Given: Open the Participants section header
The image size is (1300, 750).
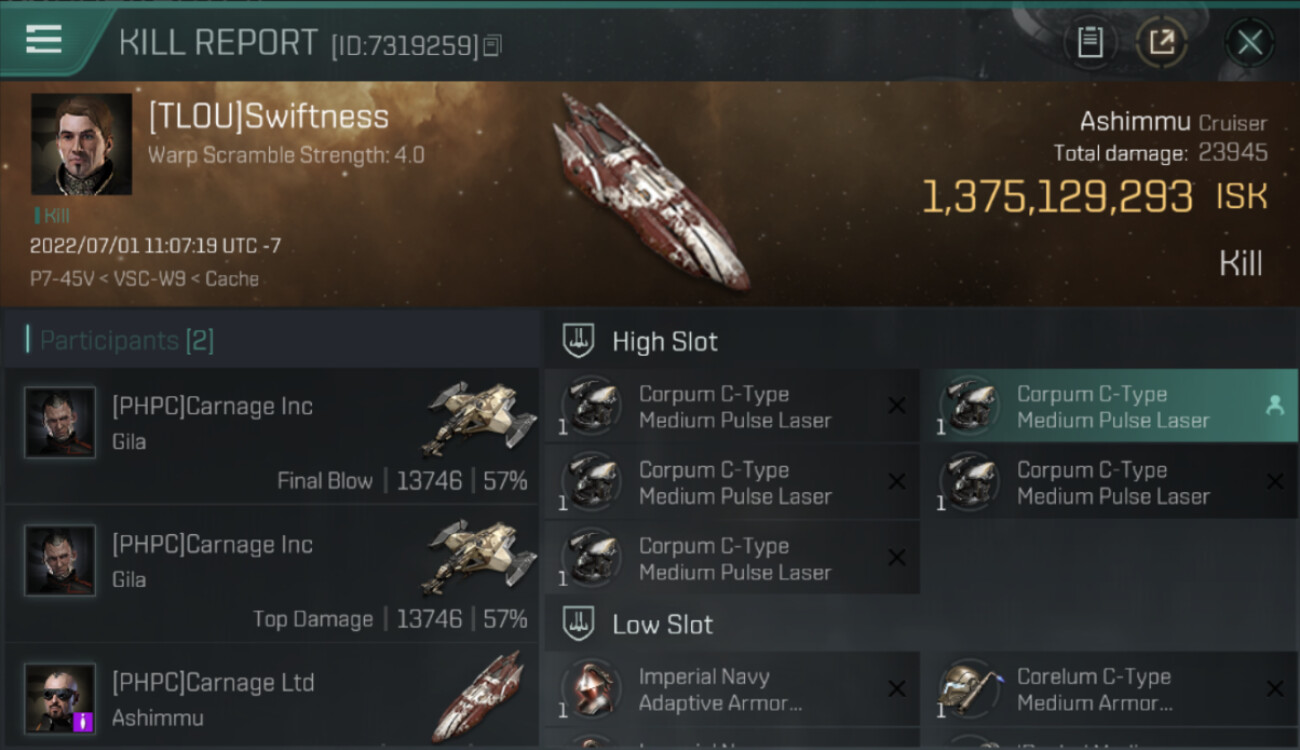Looking at the screenshot, I should (127, 341).
